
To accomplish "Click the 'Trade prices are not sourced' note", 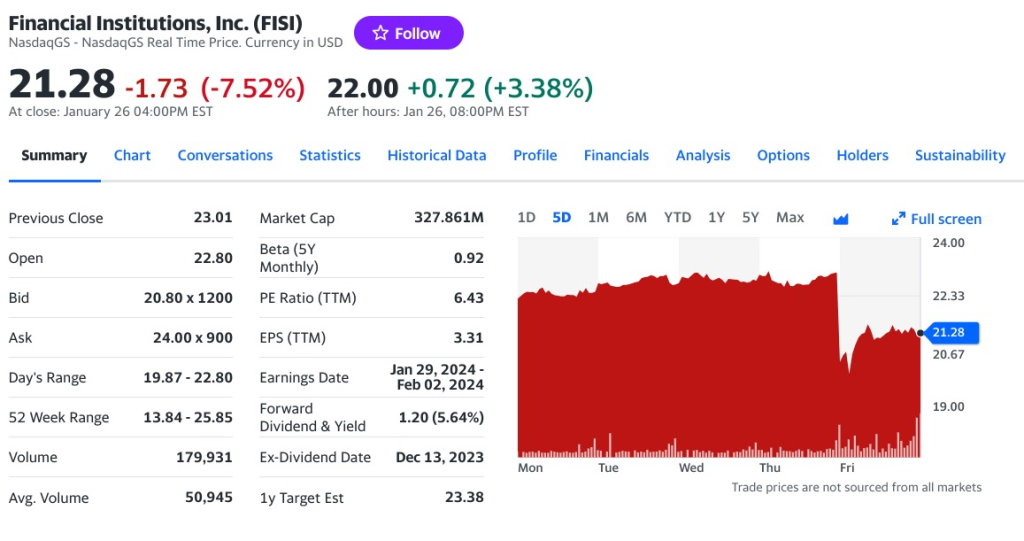I will pos(856,487).
